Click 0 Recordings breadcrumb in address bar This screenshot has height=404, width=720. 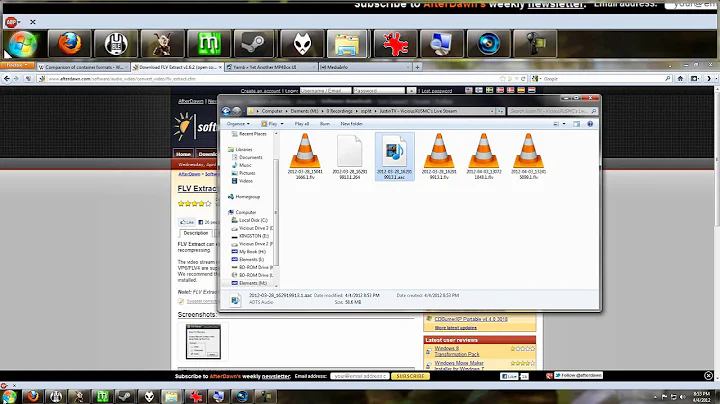pyautogui.click(x=339, y=111)
